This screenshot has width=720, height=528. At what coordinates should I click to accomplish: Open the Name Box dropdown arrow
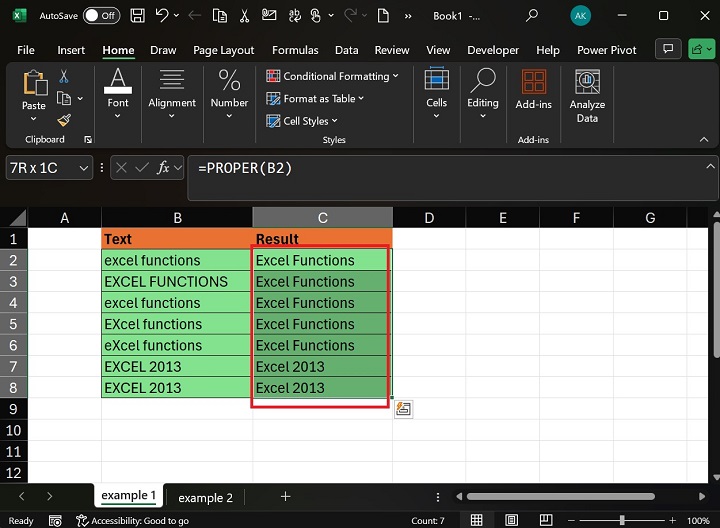click(x=83, y=168)
